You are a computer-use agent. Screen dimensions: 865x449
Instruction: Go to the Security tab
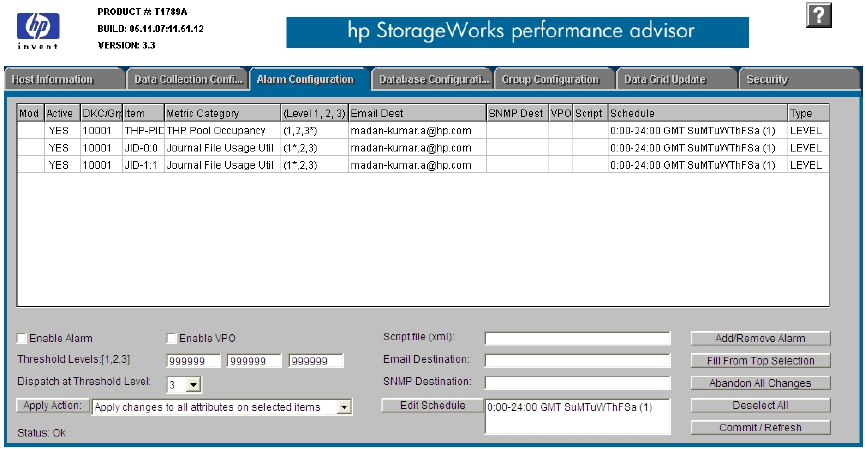click(767, 79)
